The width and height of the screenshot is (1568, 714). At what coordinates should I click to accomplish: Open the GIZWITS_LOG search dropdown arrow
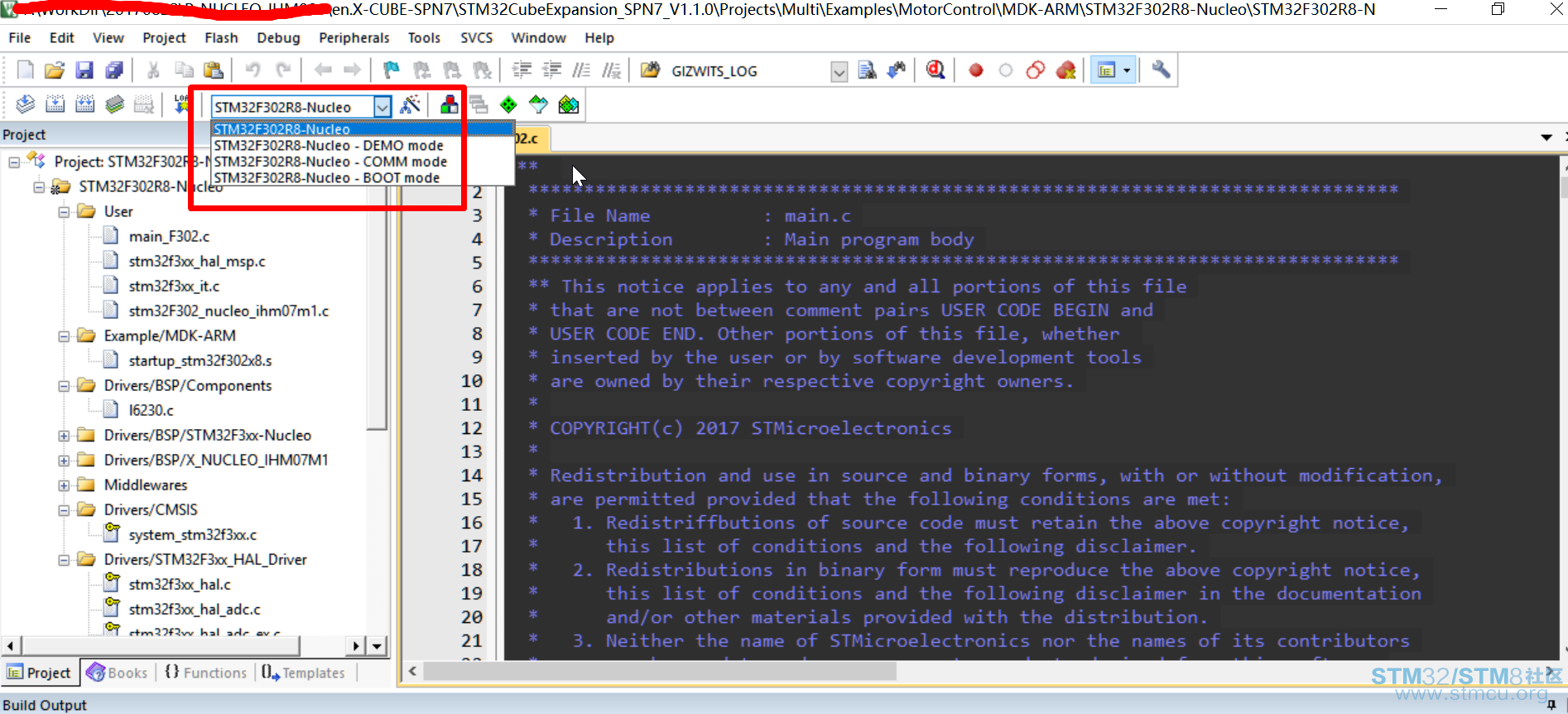(x=839, y=71)
